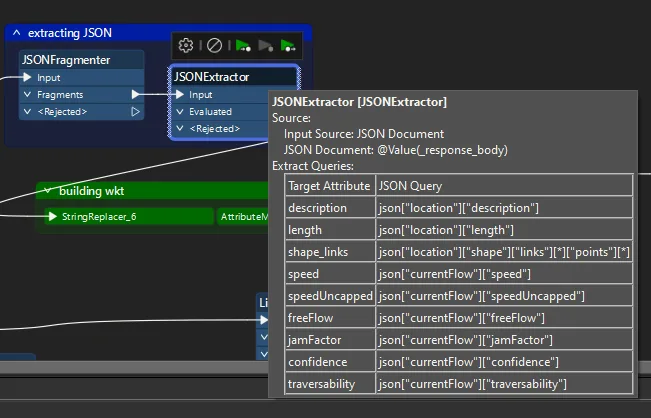Click the 'shape_links' target attribute cell
This screenshot has width=651, height=418.
pyautogui.click(x=330, y=252)
